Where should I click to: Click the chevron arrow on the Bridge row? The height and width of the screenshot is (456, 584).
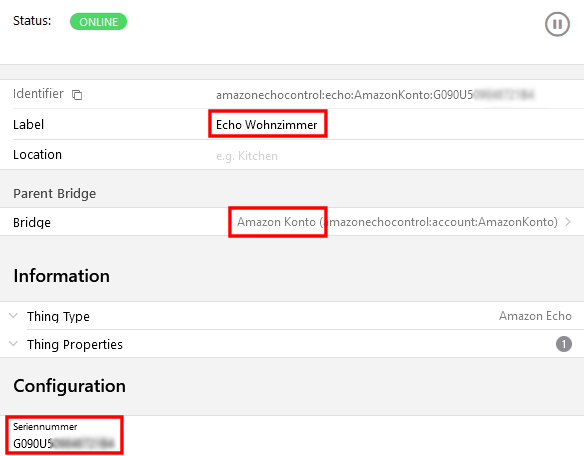pos(568,222)
